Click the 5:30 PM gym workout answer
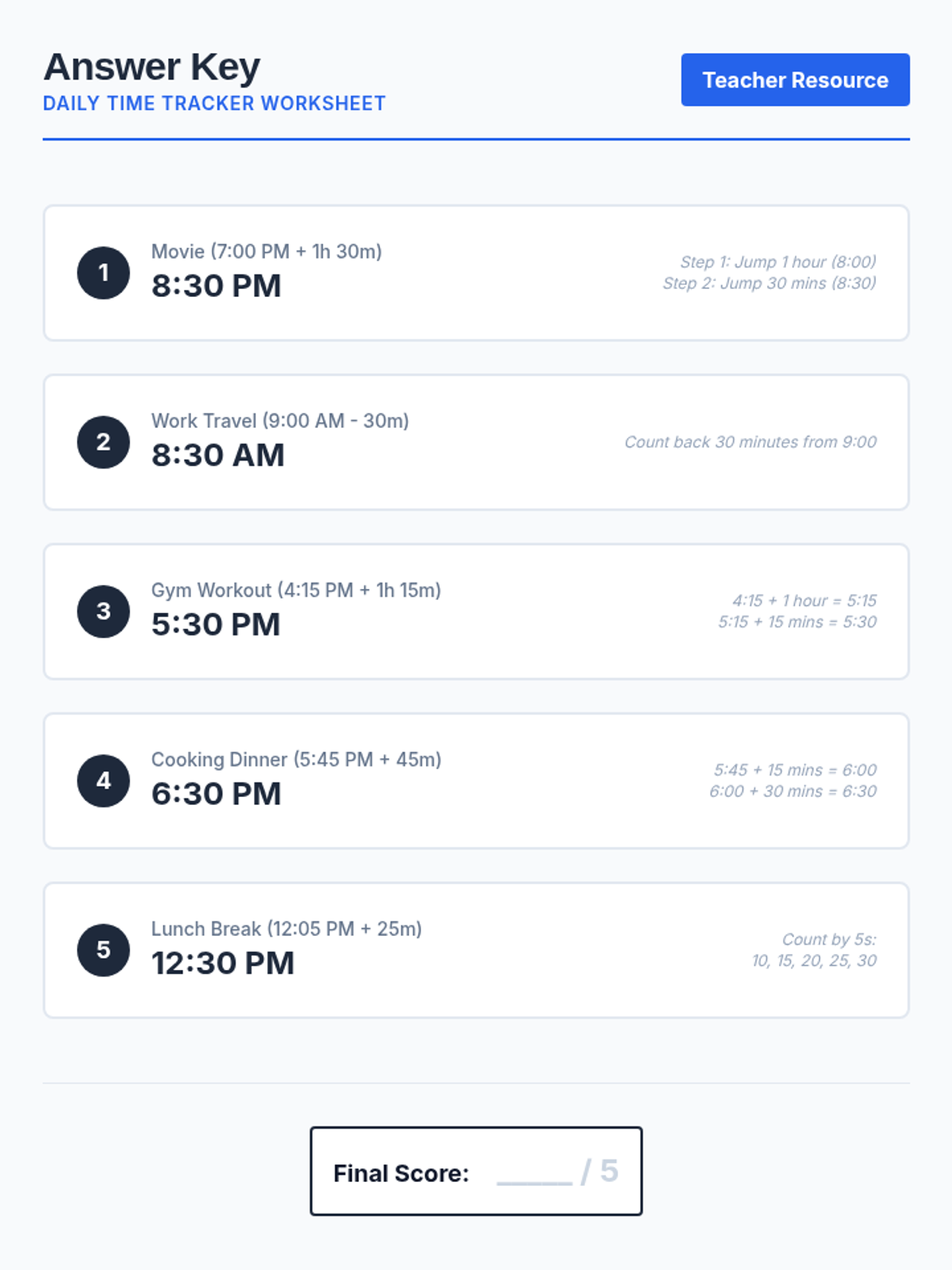Viewport: 952px width, 1270px height. [216, 625]
